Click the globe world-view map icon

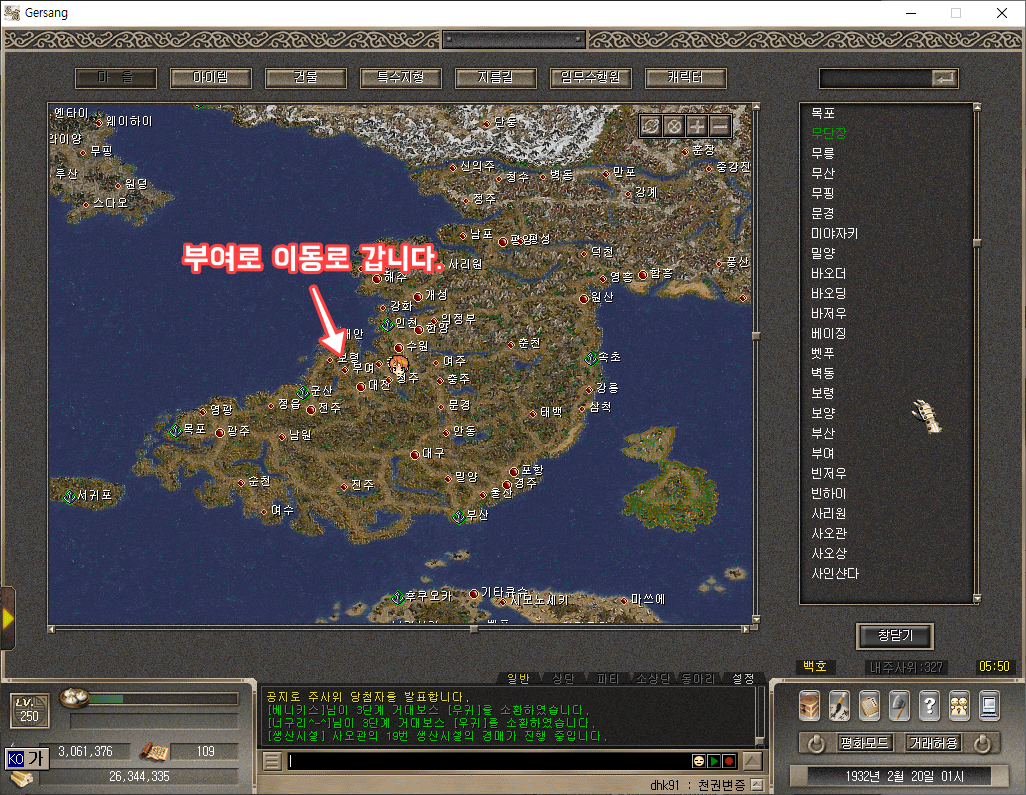pos(650,126)
